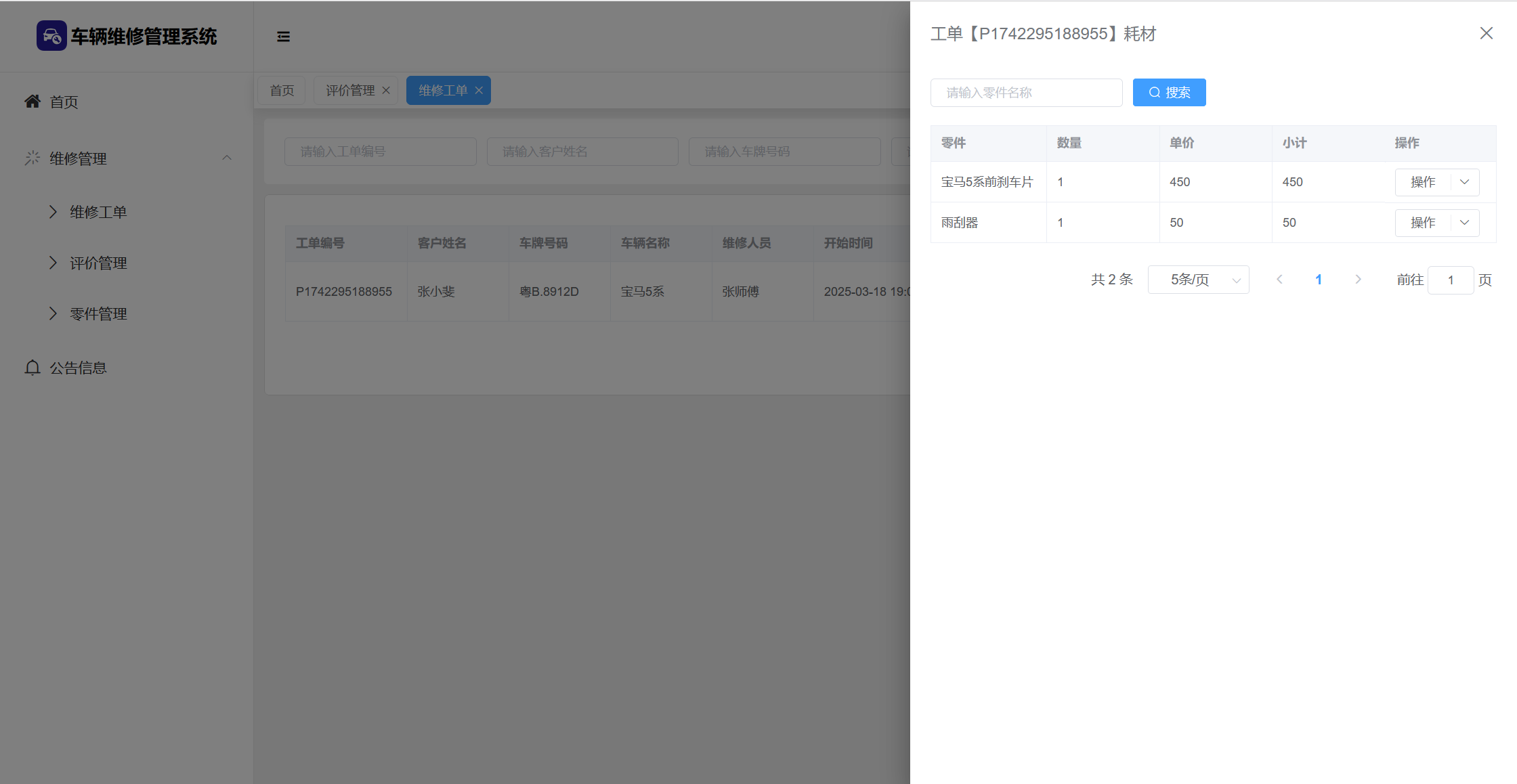Open the 零件管理 sidebar menu item
This screenshot has height=784, width=1517.
[98, 313]
